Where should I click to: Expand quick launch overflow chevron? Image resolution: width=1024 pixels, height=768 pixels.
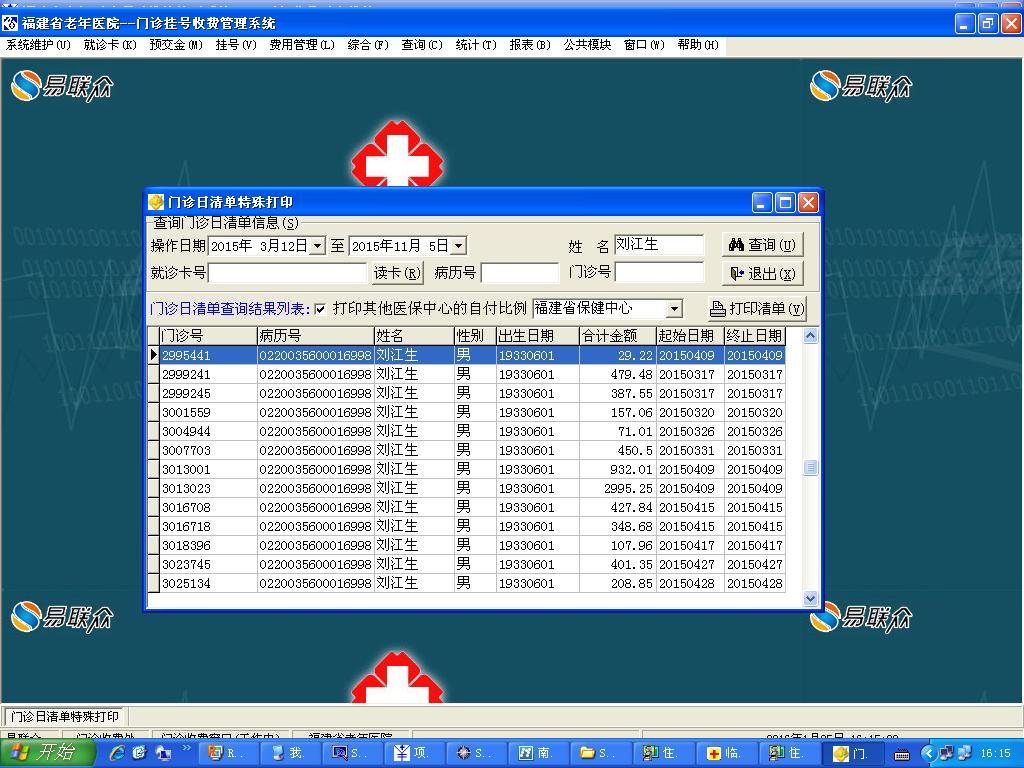pyautogui.click(x=186, y=748)
